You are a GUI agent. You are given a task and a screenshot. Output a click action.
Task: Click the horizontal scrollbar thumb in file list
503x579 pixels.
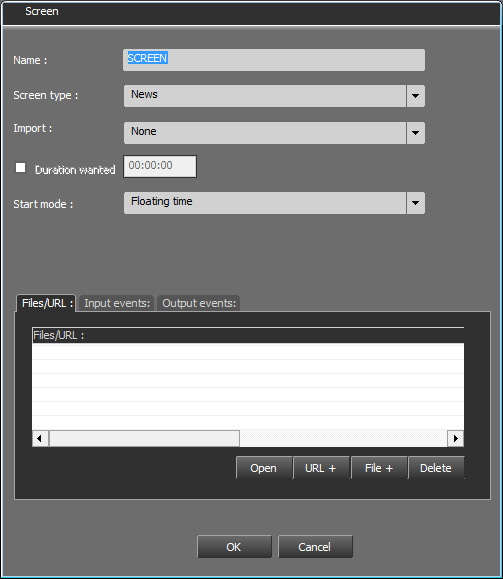144,438
